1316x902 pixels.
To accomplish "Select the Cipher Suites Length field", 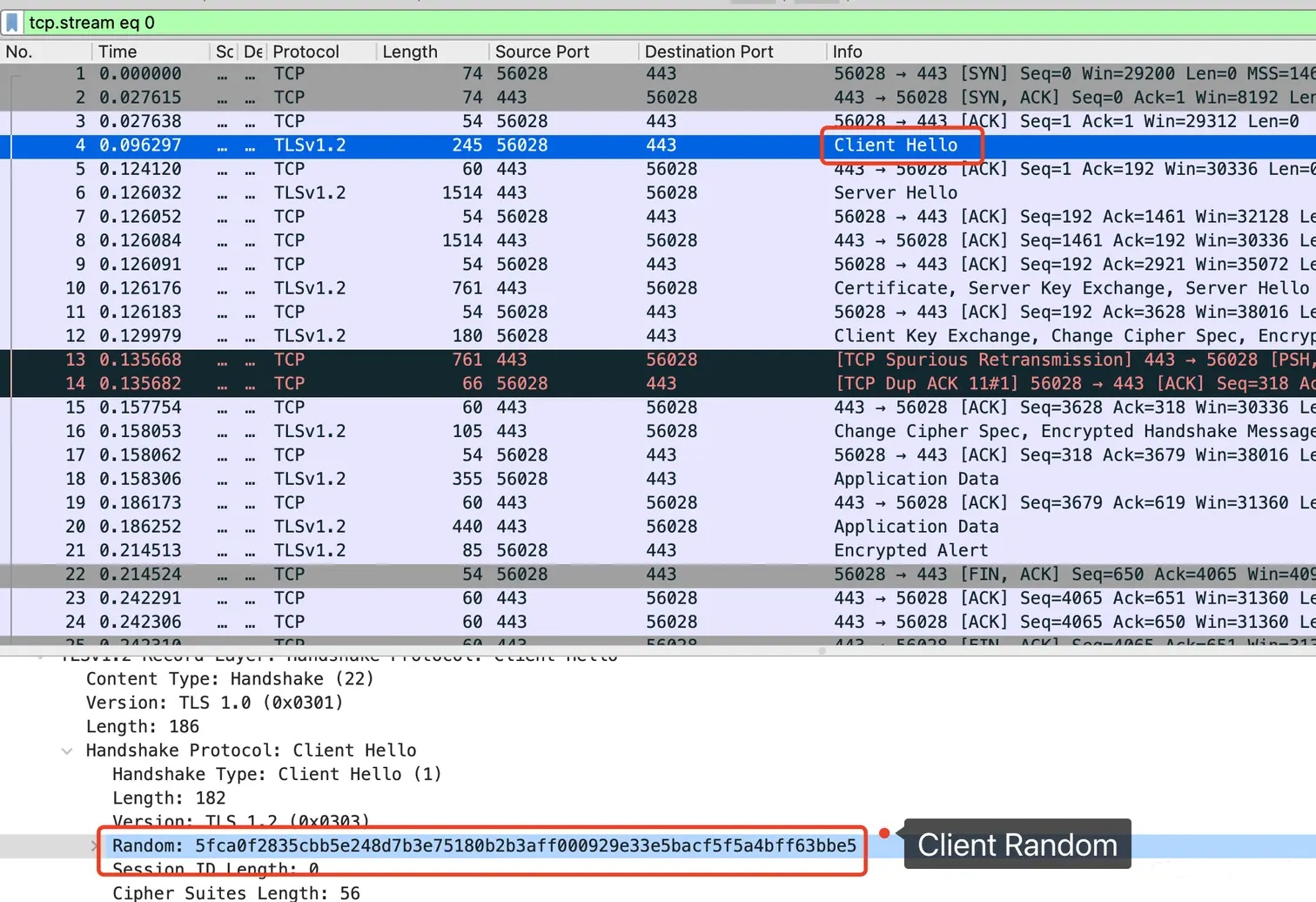I will click(x=236, y=892).
